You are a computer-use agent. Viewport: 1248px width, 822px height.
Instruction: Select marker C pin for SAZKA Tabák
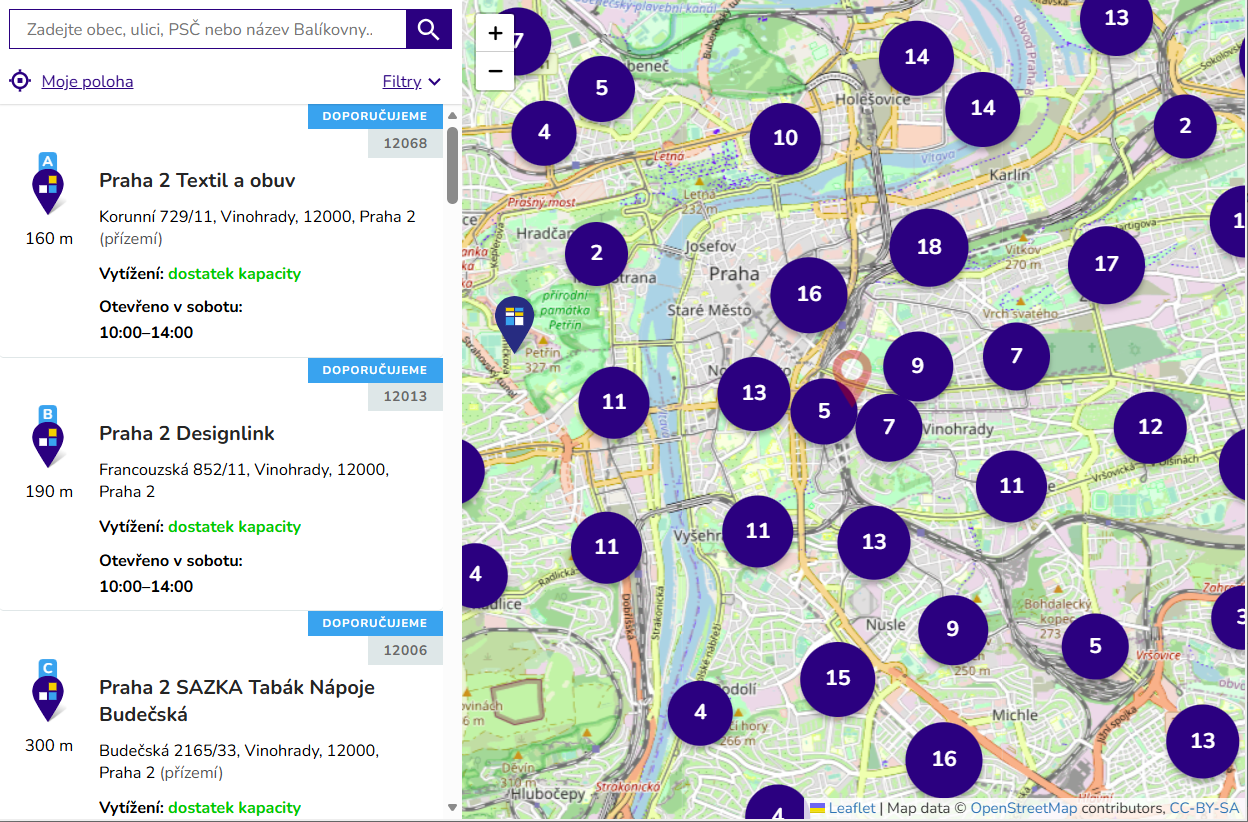point(48,691)
